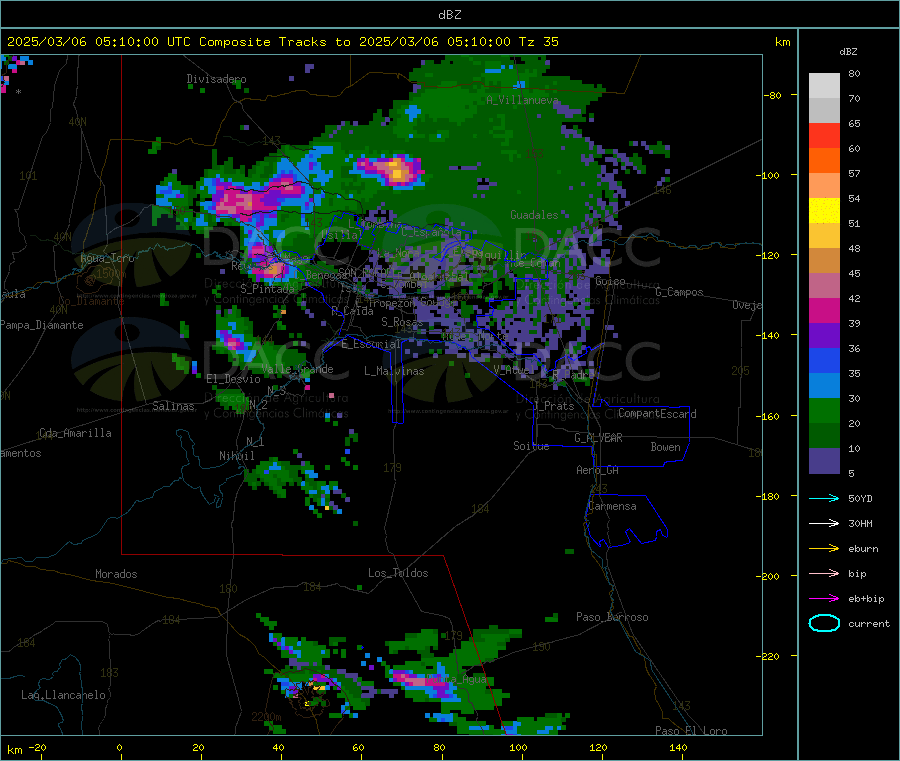Click the dBZ title at top
The height and width of the screenshot is (761, 900).
(x=449, y=15)
